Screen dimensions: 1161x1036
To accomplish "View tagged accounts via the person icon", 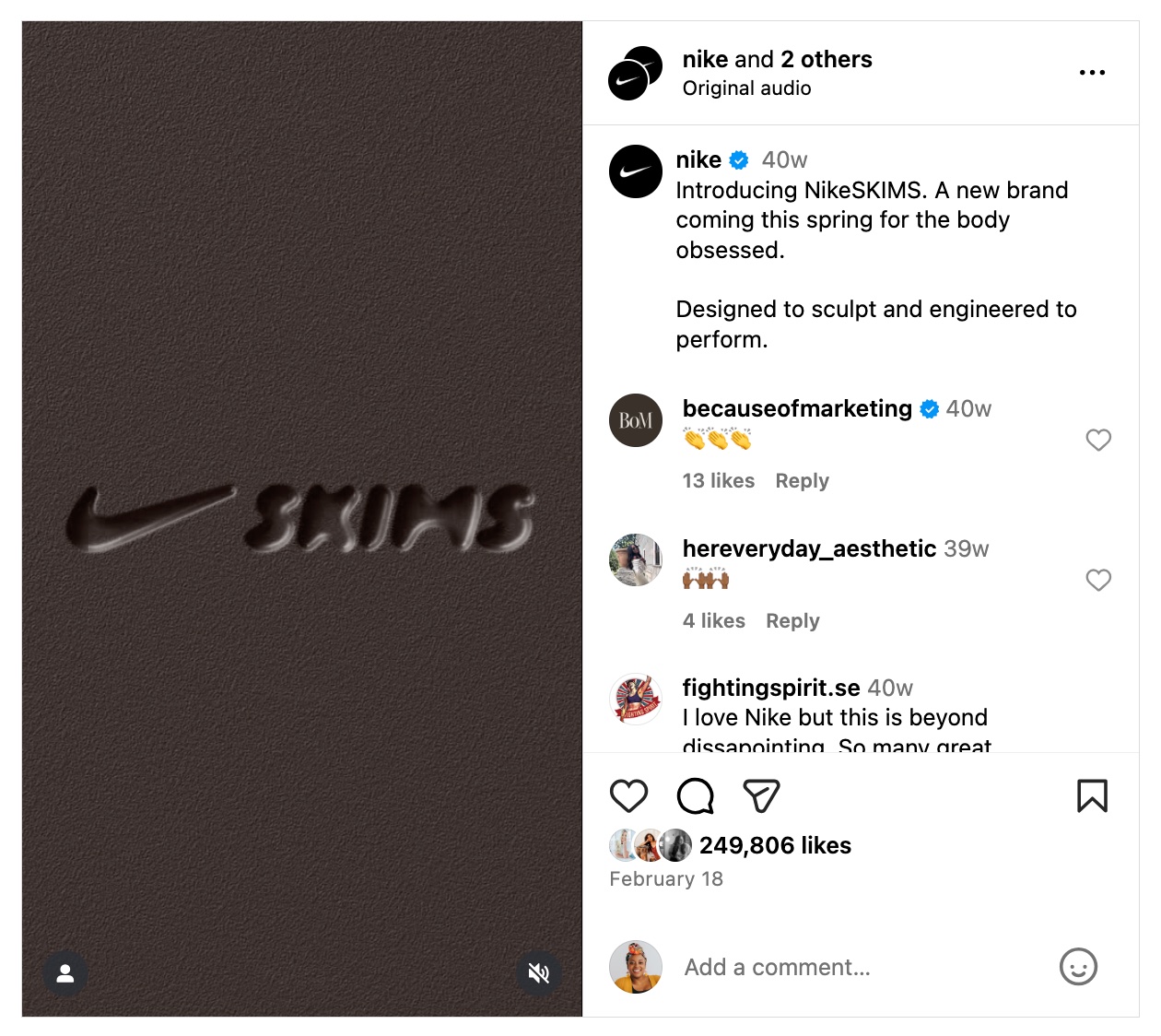I will coord(64,972).
